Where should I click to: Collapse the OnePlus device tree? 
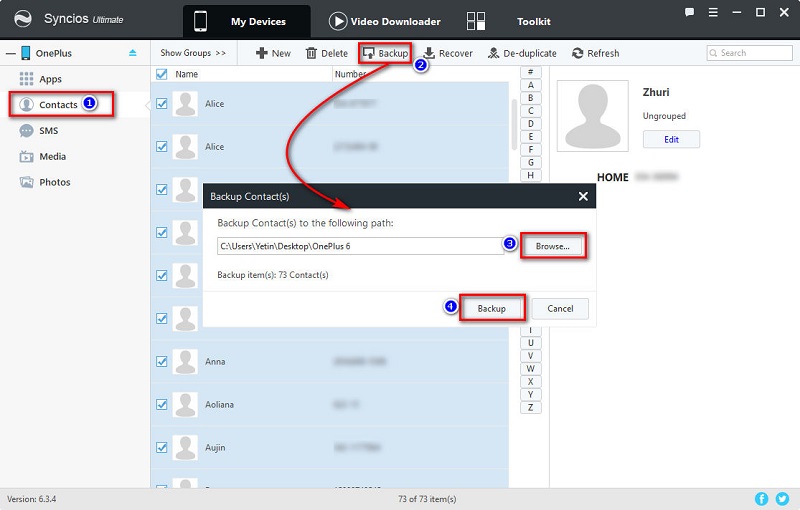10,53
